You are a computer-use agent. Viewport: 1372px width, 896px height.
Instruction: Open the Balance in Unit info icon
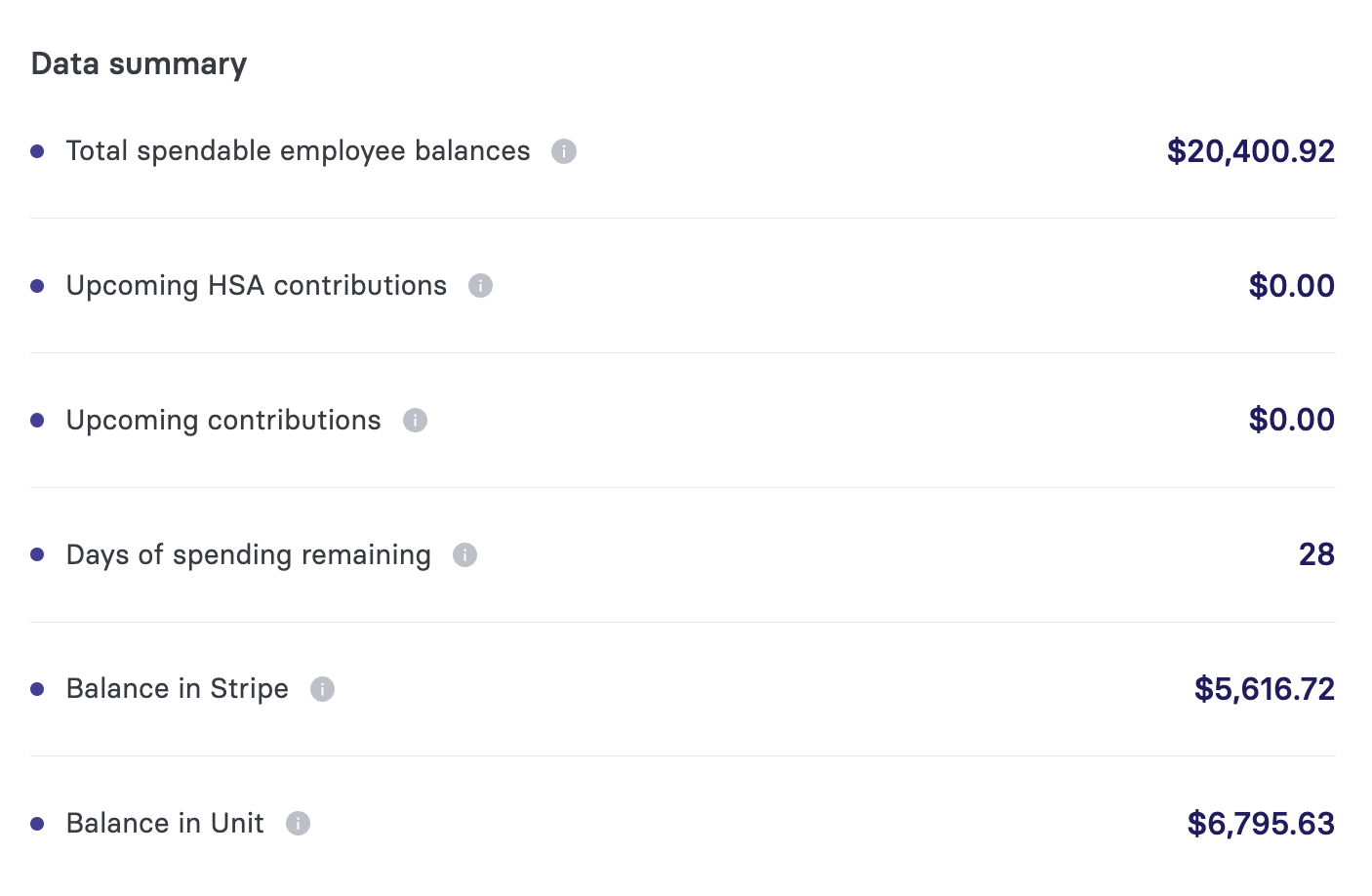pos(298,823)
